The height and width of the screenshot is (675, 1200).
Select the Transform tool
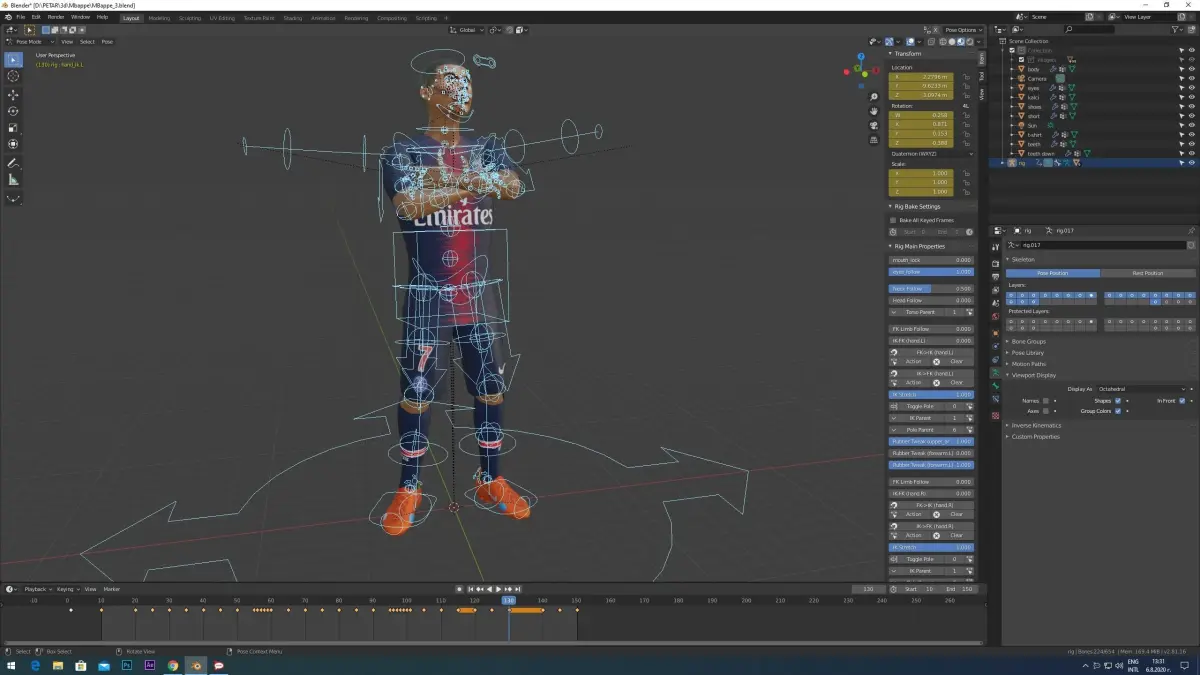(13, 144)
